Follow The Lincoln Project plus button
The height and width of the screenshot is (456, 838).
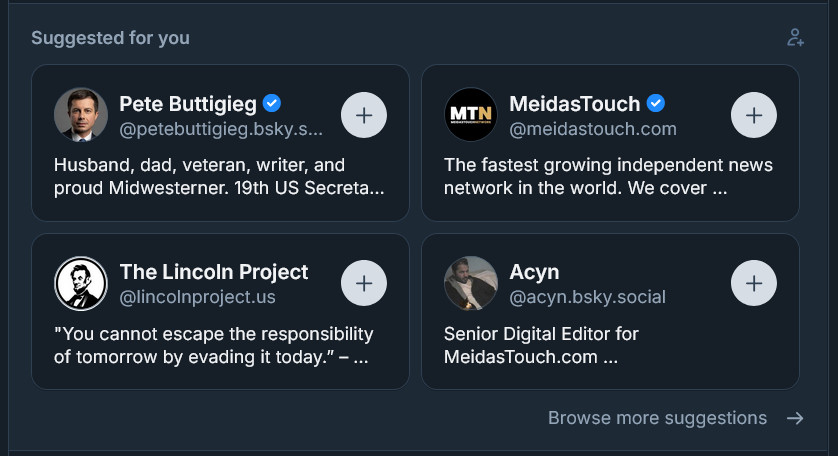[364, 283]
